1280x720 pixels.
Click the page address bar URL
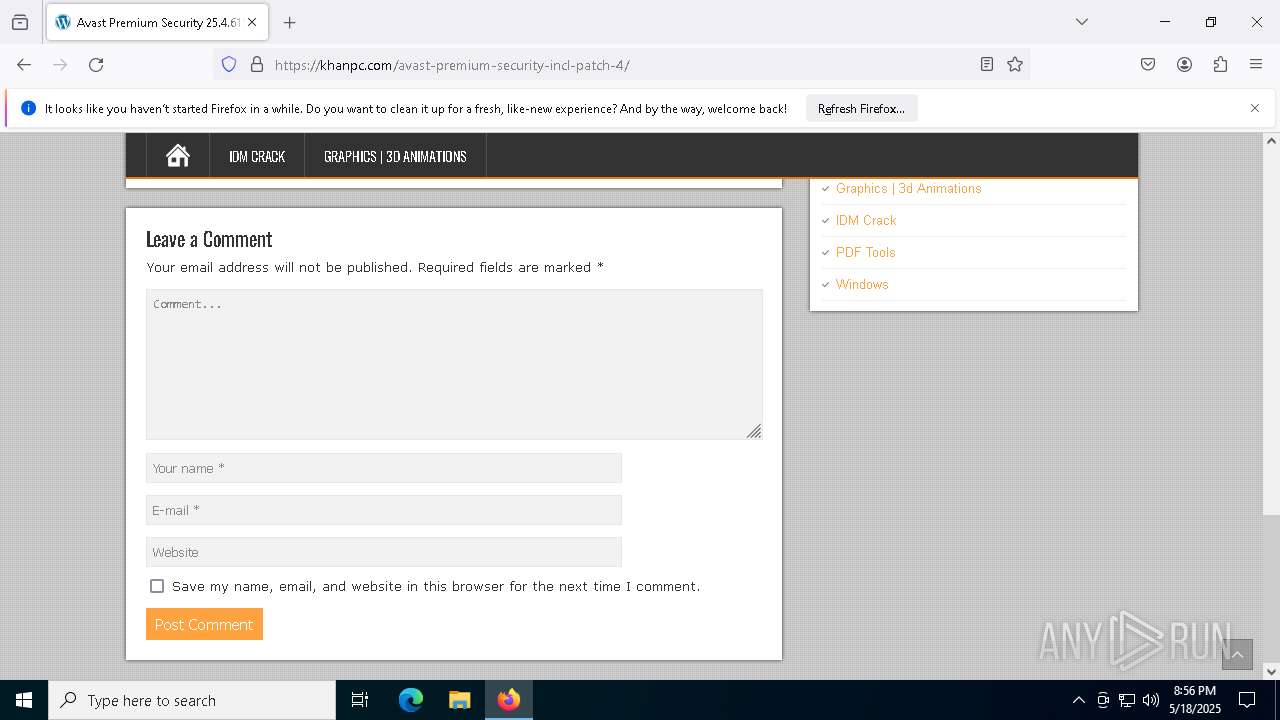click(452, 65)
